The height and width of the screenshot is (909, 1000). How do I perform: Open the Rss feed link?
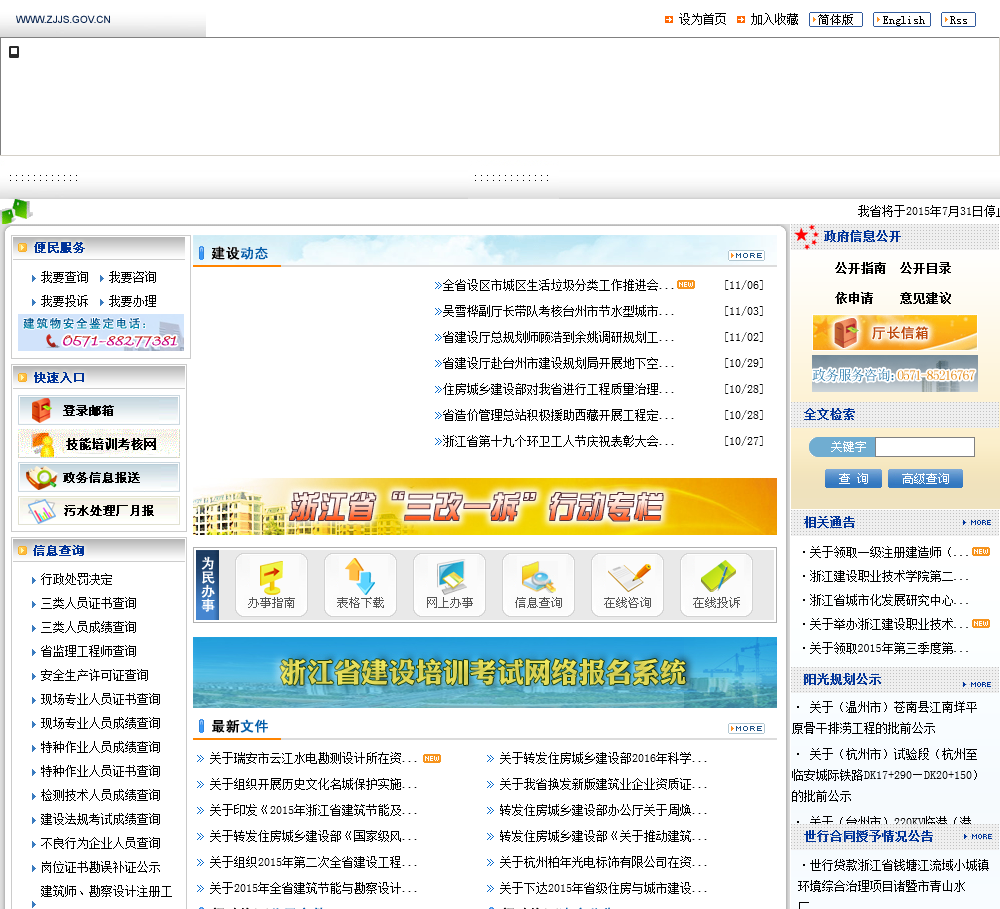click(x=957, y=19)
